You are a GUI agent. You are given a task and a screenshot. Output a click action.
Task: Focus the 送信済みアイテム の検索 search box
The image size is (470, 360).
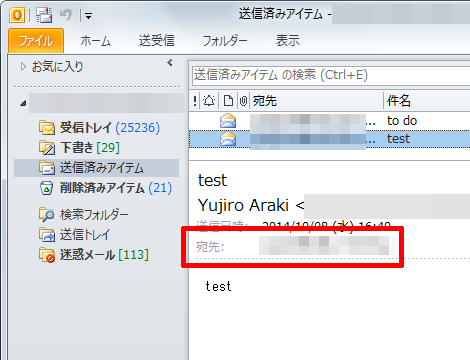point(331,75)
